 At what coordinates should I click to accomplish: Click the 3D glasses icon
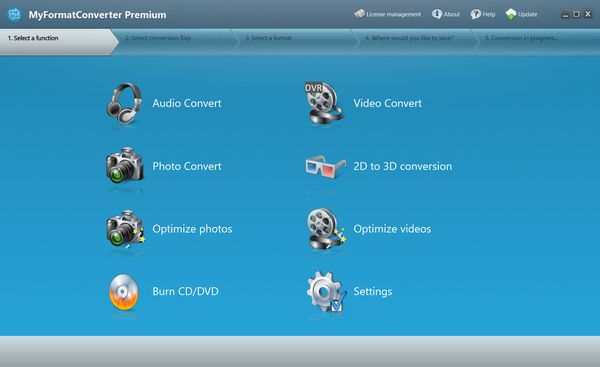pos(326,166)
